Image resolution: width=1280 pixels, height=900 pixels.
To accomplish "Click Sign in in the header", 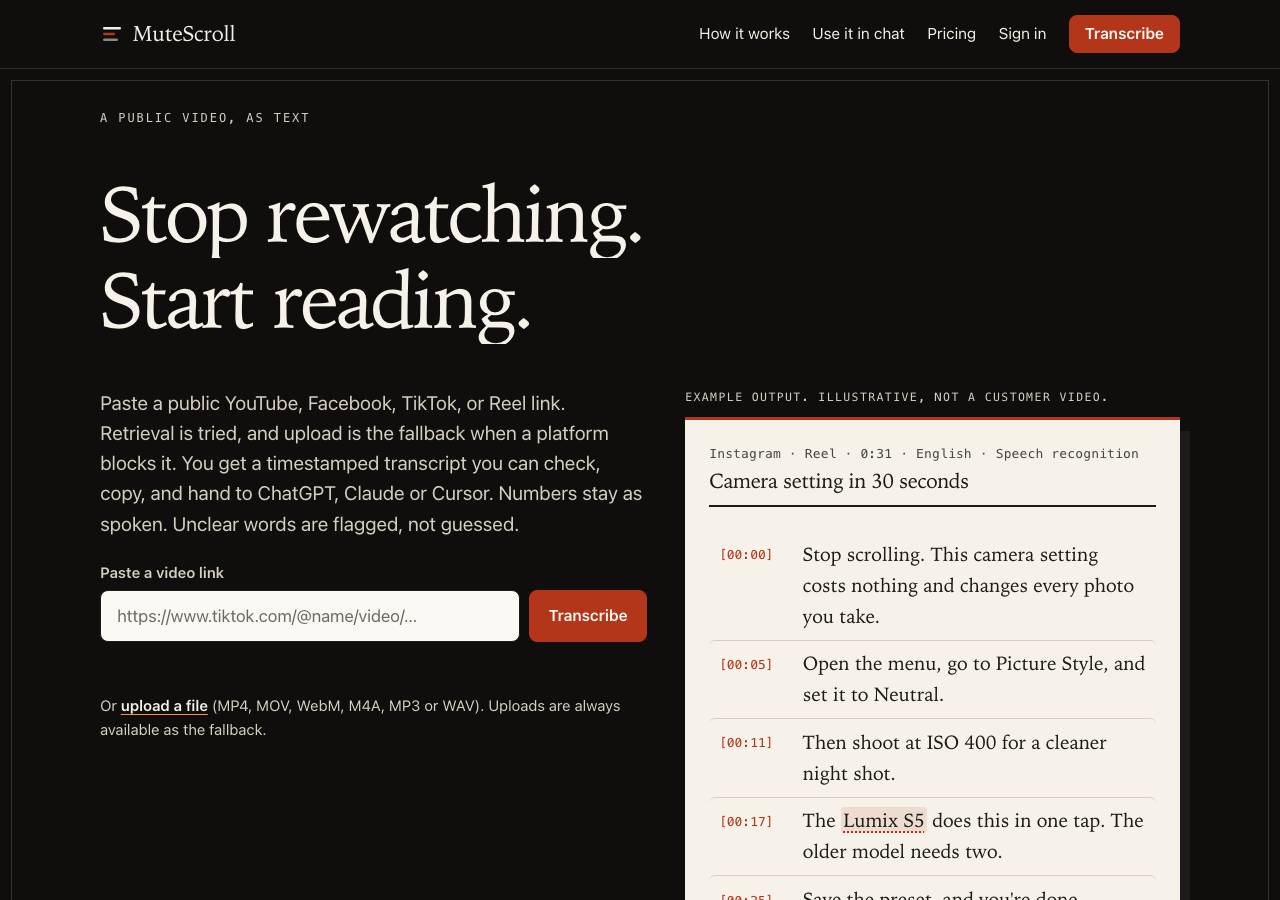I will point(1022,34).
